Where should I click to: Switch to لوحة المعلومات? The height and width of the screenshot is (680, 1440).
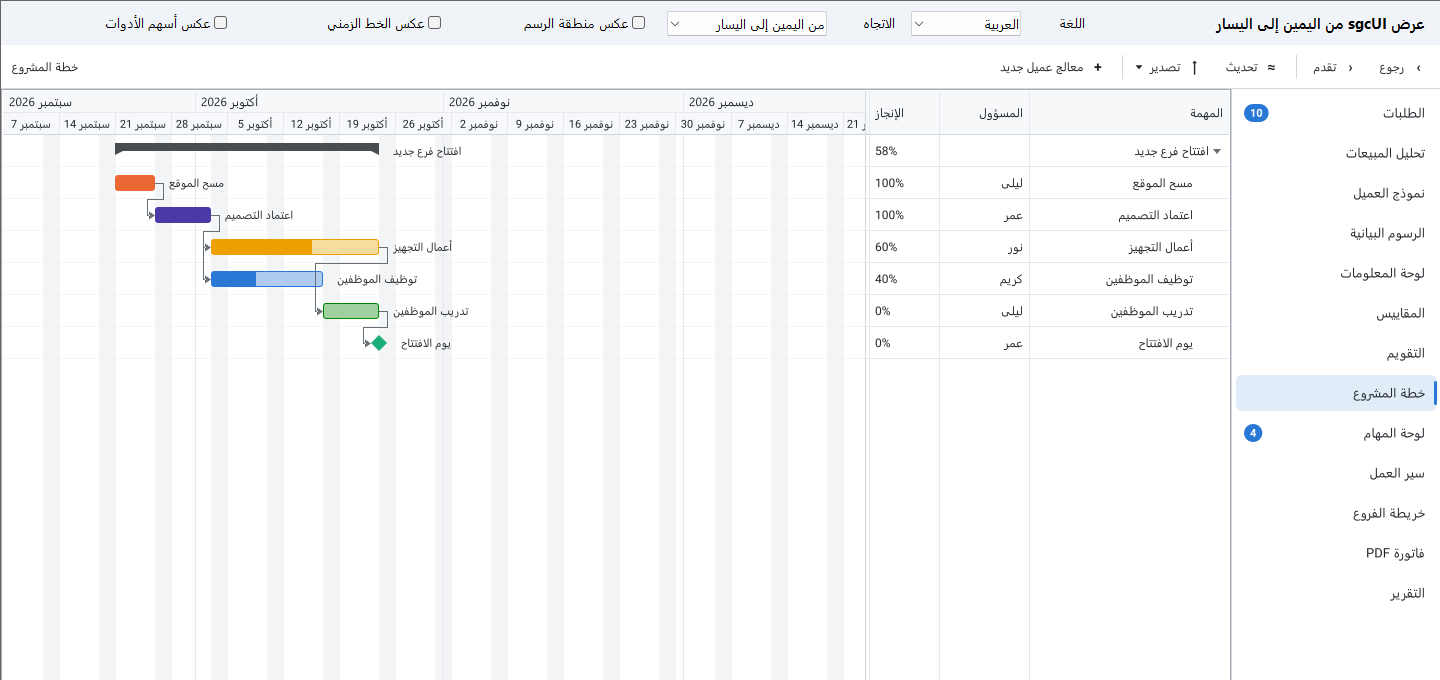pyautogui.click(x=1335, y=273)
